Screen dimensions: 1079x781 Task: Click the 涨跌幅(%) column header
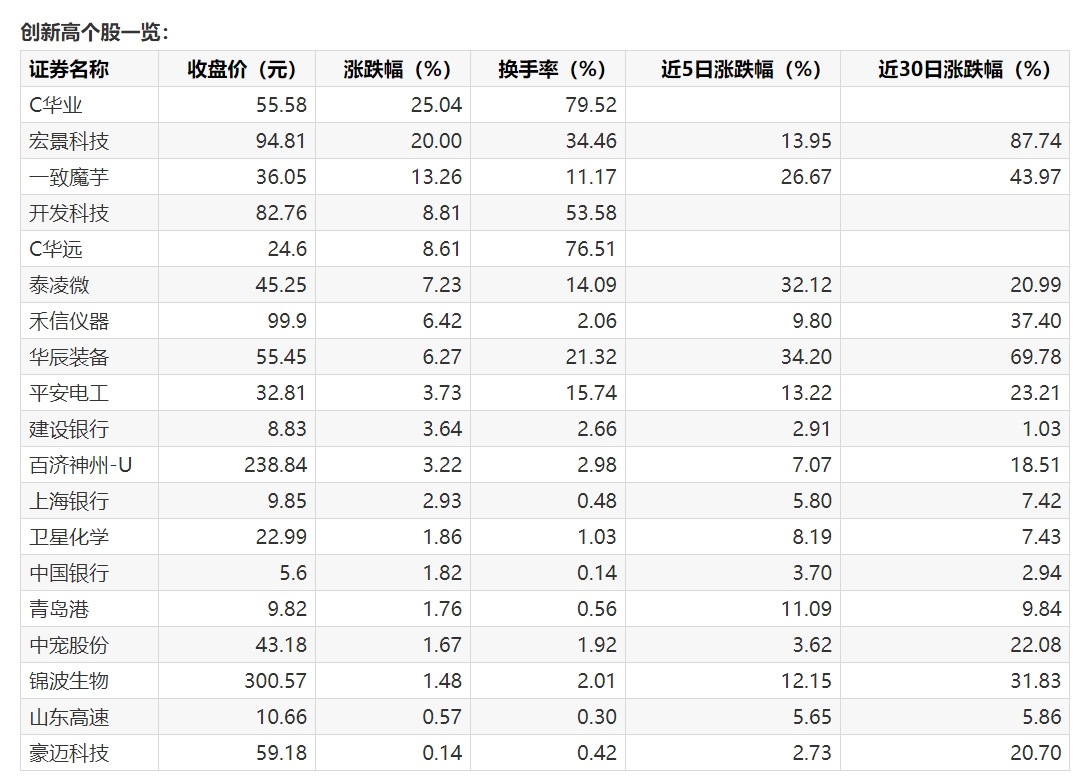pos(397,69)
